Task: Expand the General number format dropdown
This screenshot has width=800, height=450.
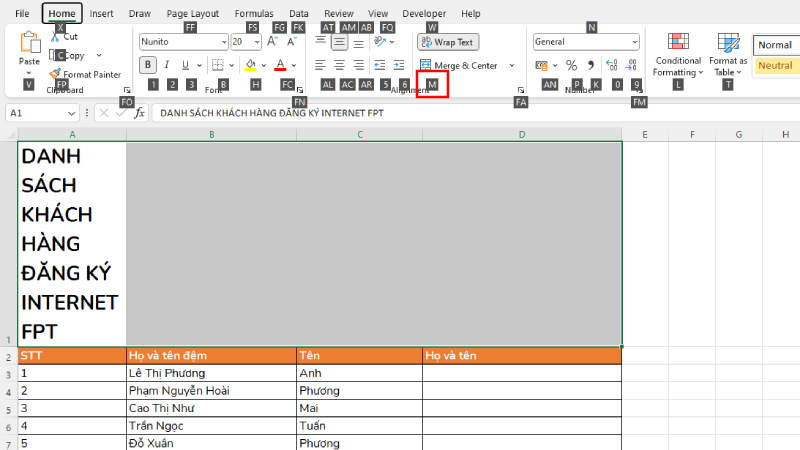Action: 634,42
